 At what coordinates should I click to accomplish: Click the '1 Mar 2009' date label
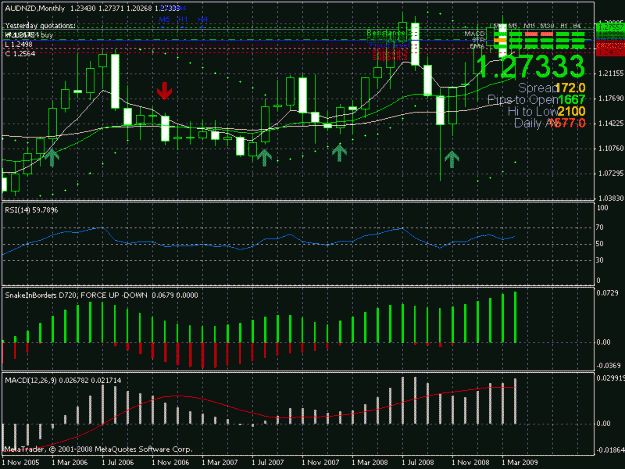520,463
